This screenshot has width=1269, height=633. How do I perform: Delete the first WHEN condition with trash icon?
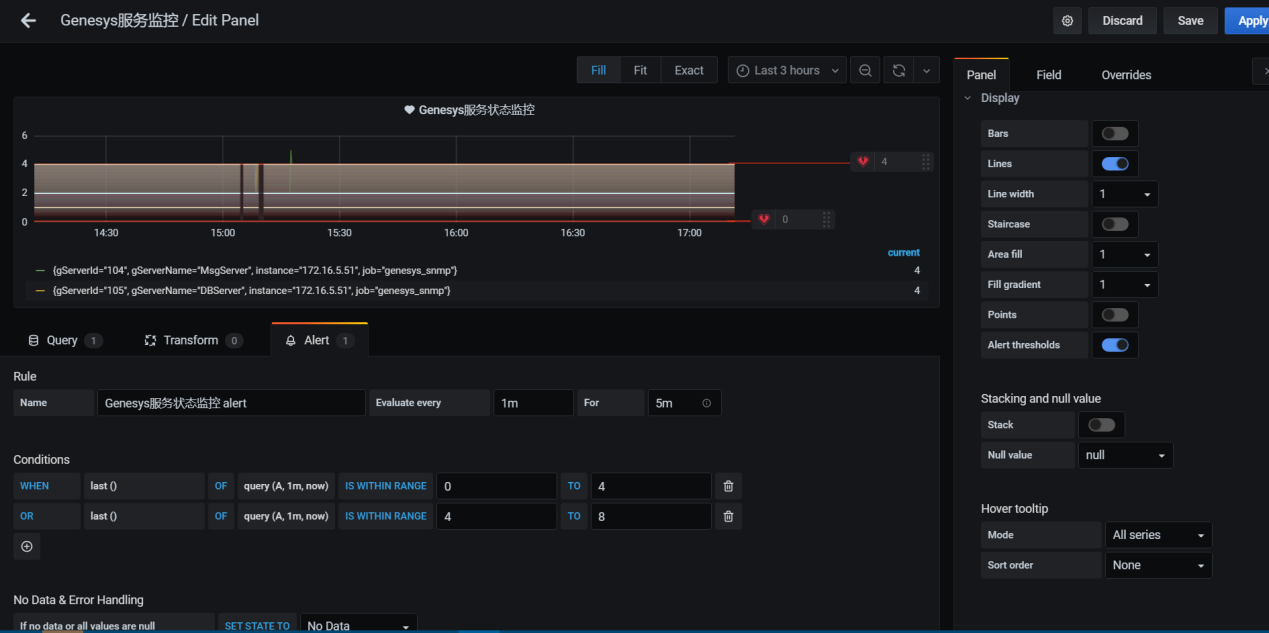[x=728, y=486]
